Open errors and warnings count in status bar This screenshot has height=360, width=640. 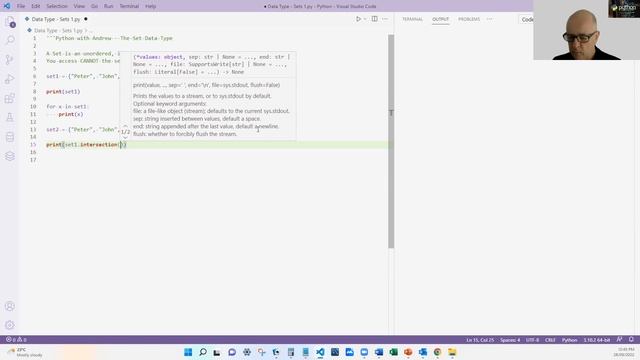click(x=16, y=340)
